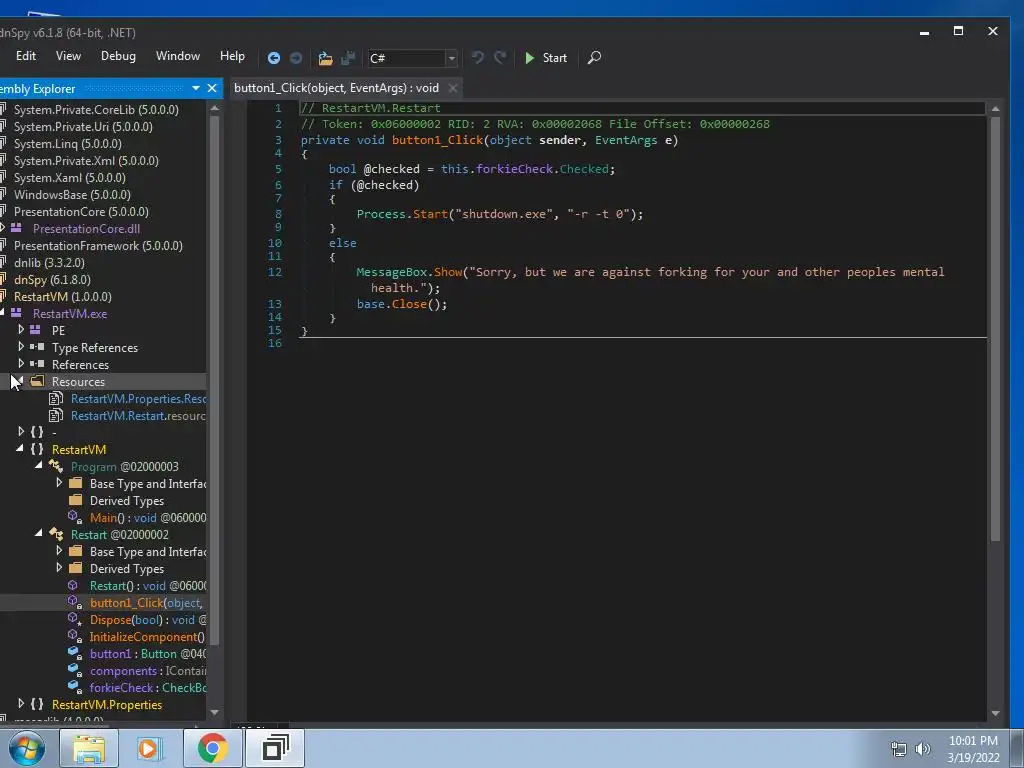Click the navigate forward arrow icon
This screenshot has width=1024, height=768.
(296, 58)
